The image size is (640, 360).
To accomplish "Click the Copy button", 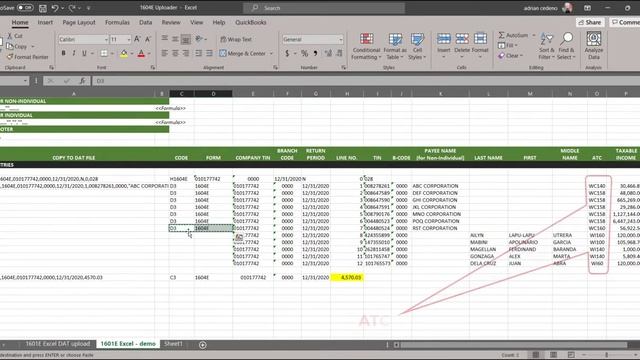I will (17, 47).
